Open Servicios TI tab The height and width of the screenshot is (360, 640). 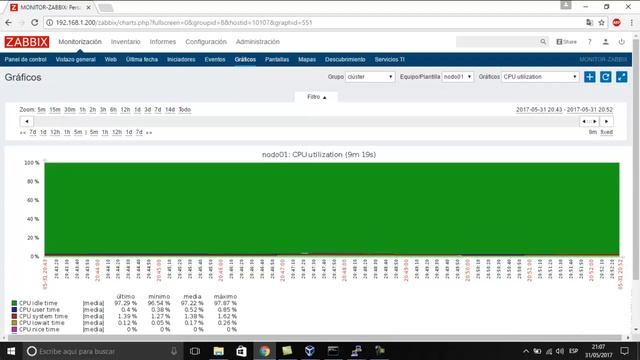pyautogui.click(x=389, y=60)
